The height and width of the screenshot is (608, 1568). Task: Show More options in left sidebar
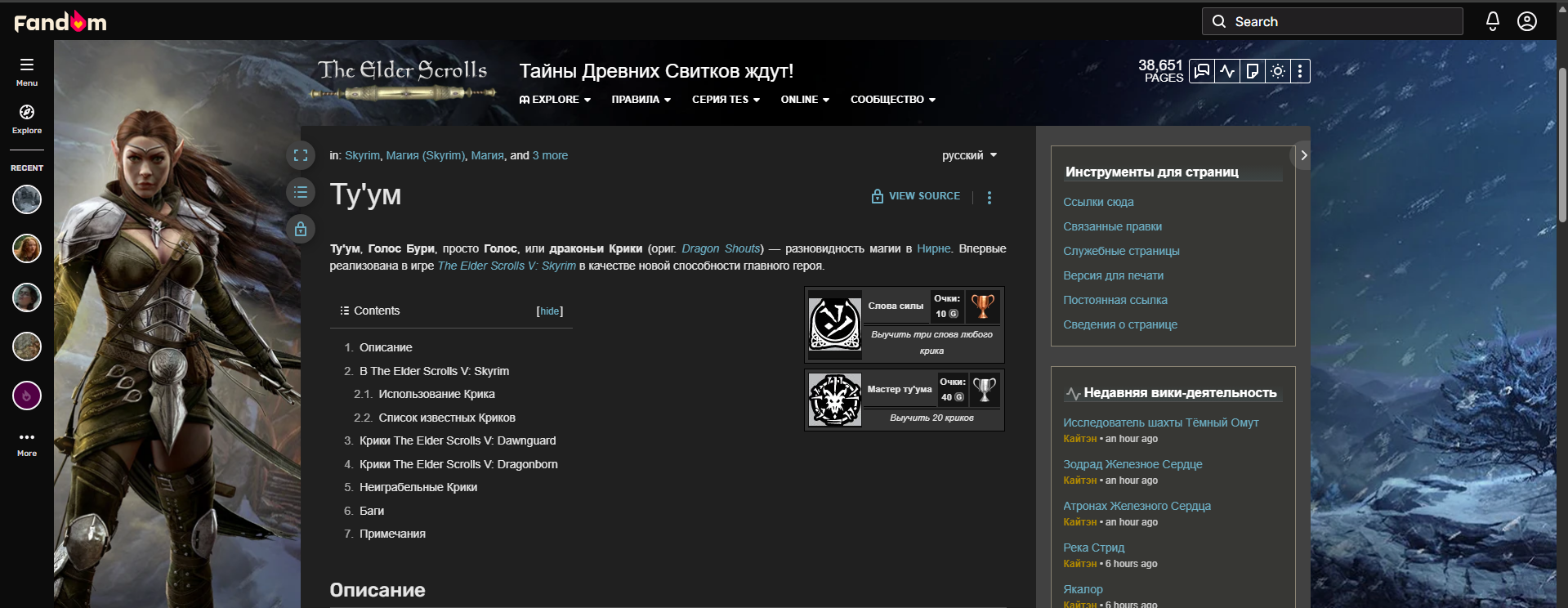tap(27, 443)
